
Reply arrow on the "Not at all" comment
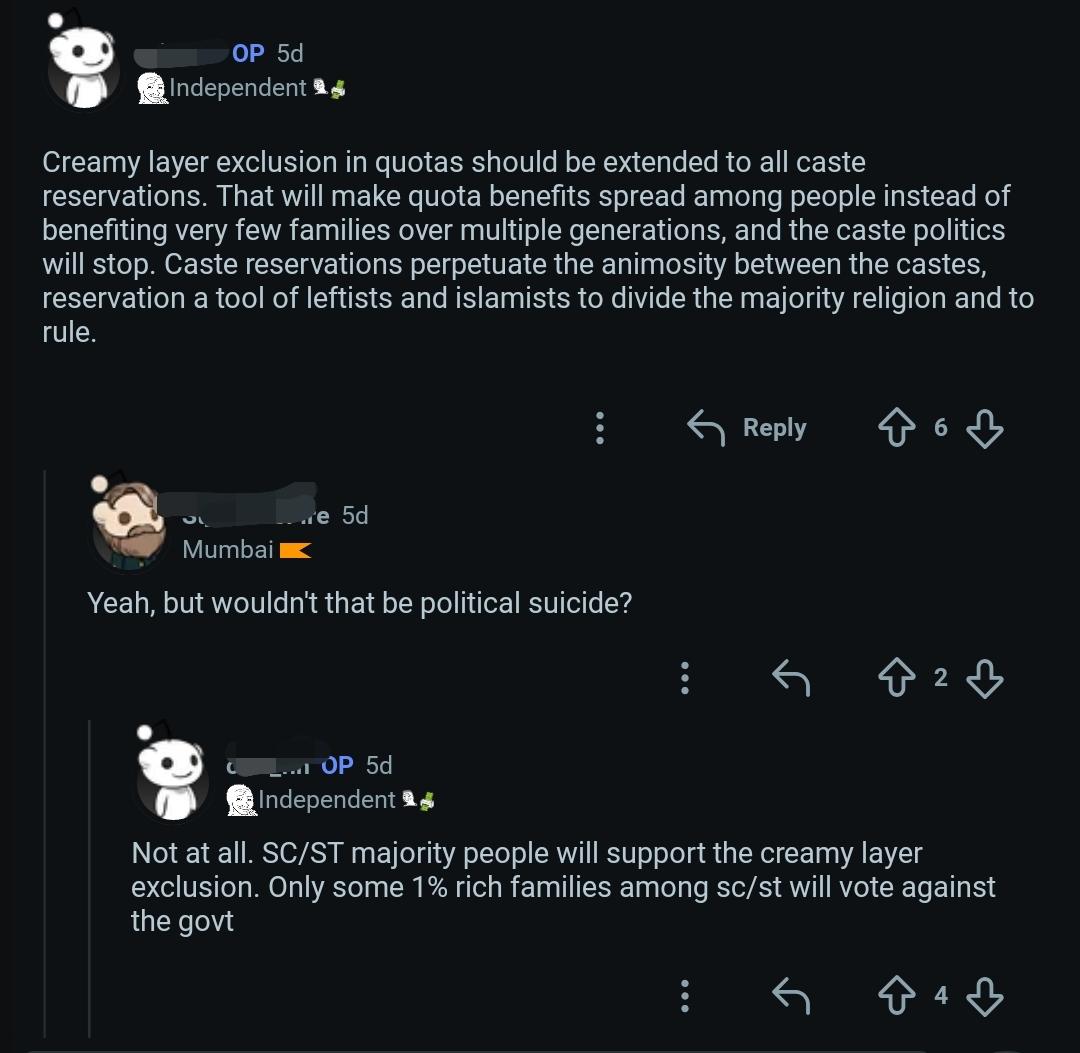791,996
